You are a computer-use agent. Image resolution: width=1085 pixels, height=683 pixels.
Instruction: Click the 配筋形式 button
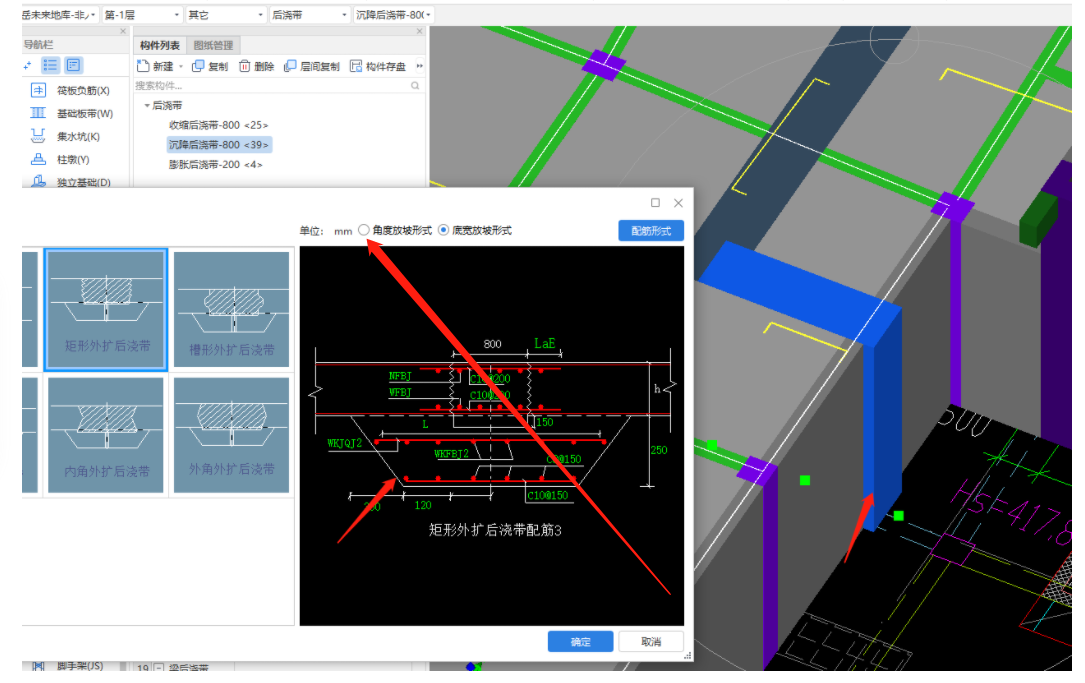pos(650,230)
